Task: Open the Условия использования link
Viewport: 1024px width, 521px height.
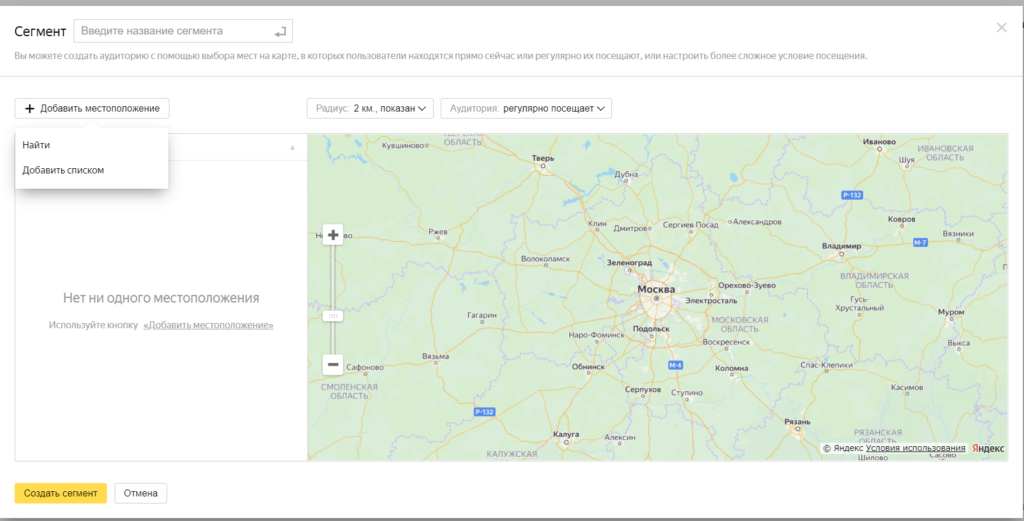Action: [x=916, y=449]
